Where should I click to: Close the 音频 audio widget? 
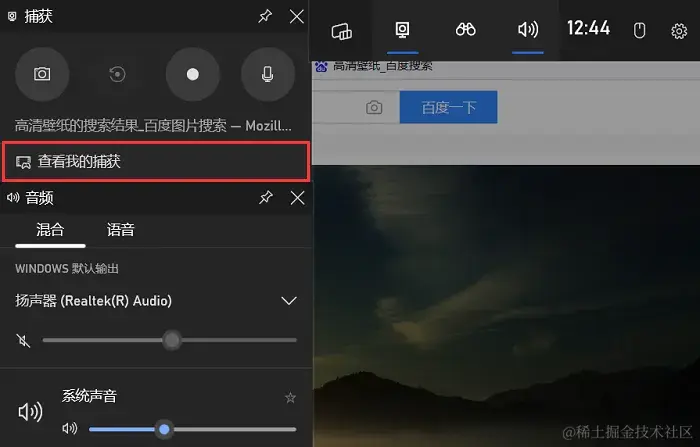[297, 198]
